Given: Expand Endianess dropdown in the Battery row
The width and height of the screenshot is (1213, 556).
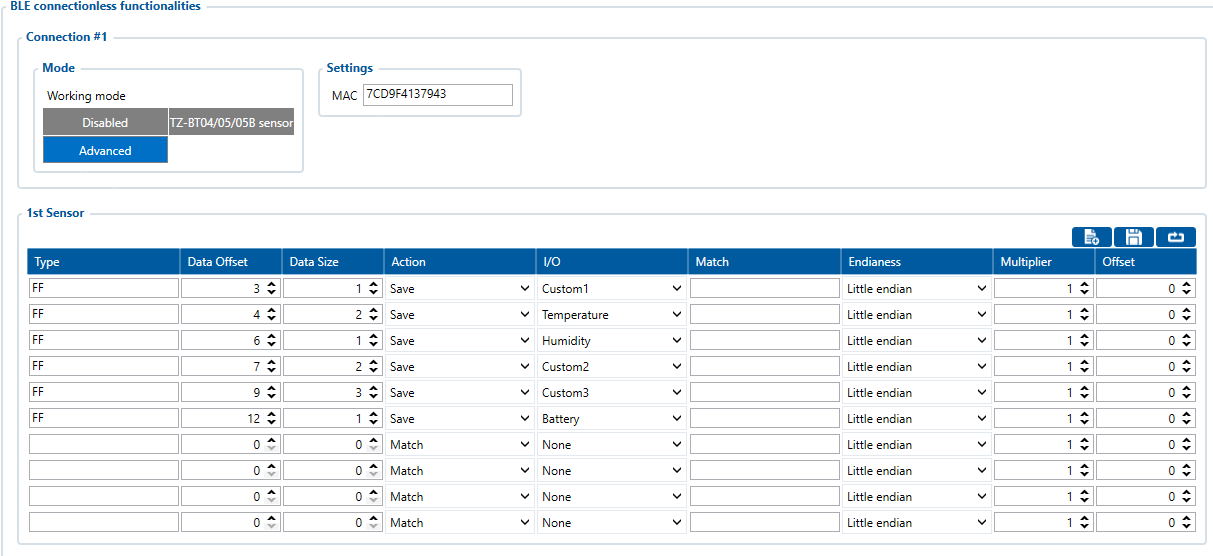Looking at the screenshot, I should pyautogui.click(x=916, y=419).
